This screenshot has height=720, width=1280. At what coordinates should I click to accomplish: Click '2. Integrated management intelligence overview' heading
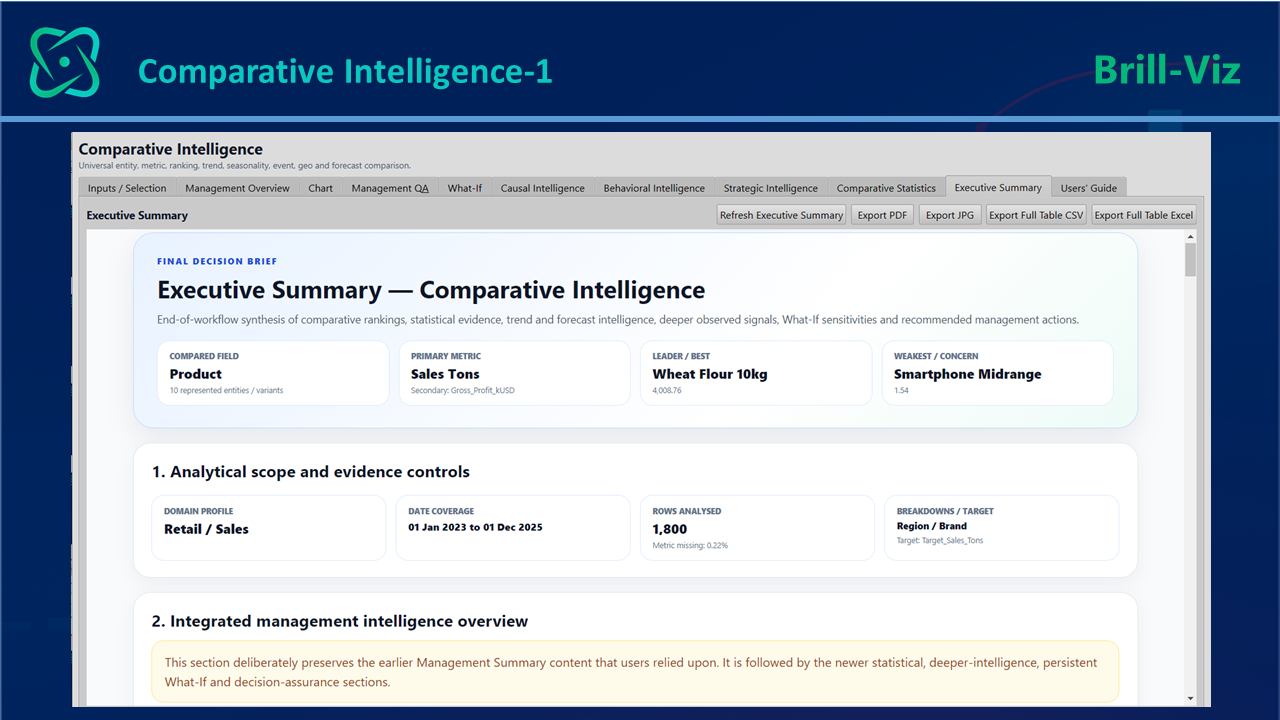tap(340, 621)
